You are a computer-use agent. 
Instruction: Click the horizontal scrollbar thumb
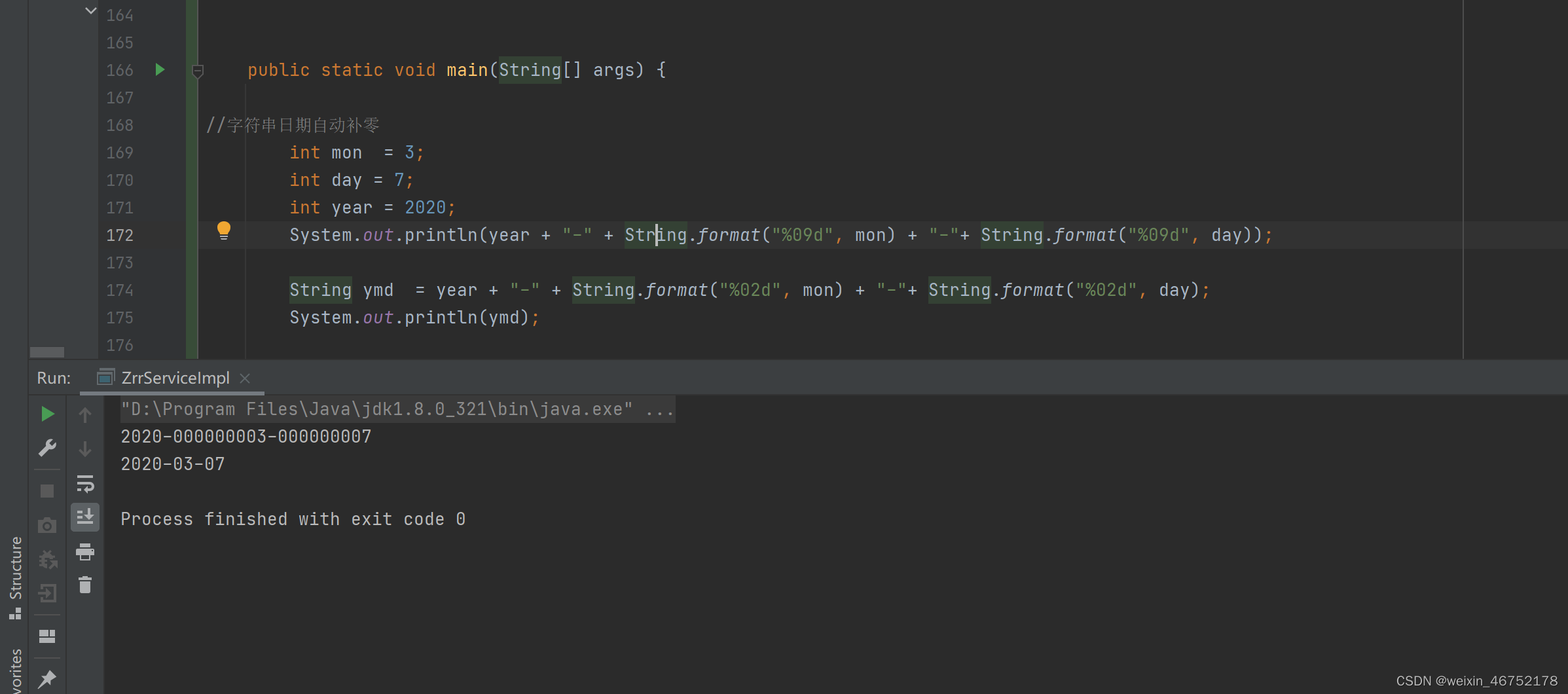click(x=47, y=352)
